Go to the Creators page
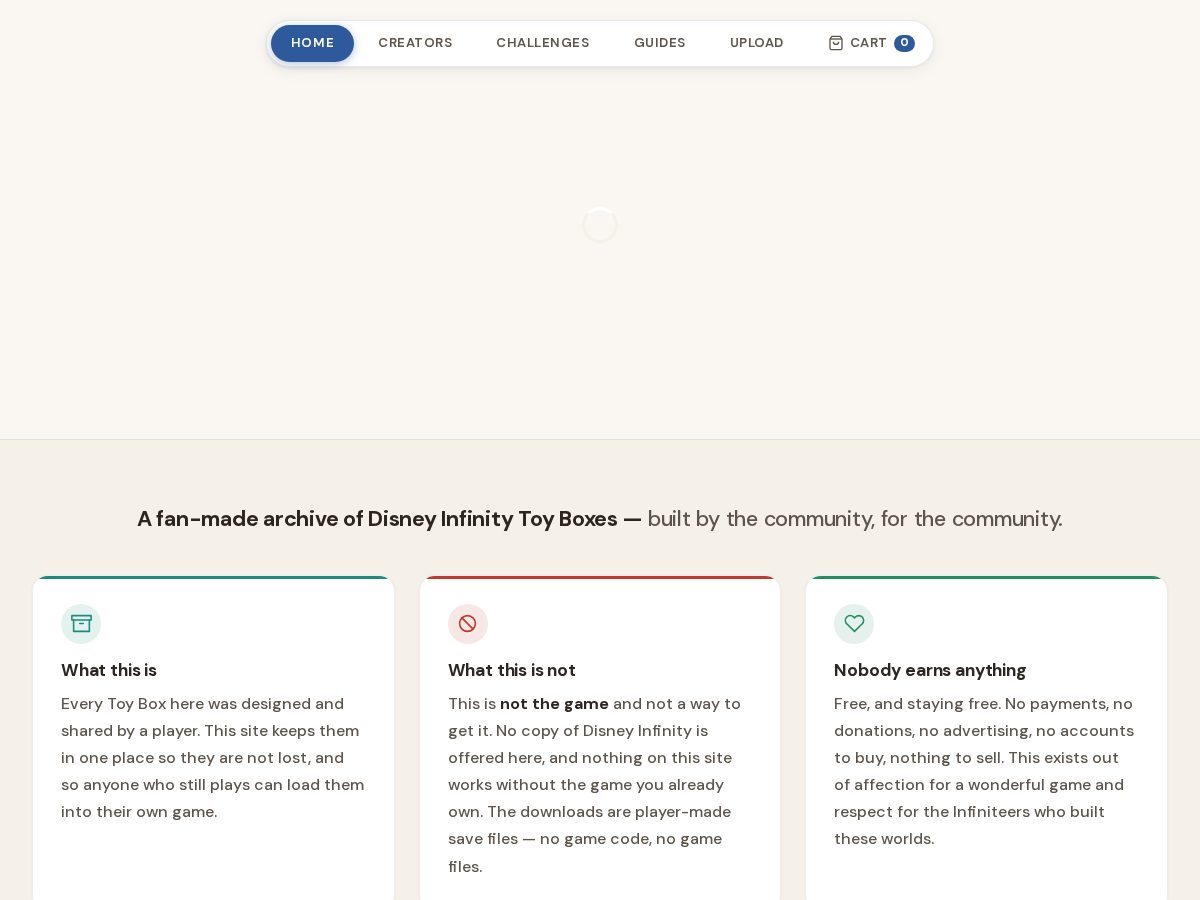Viewport: 1200px width, 900px height. 415,43
